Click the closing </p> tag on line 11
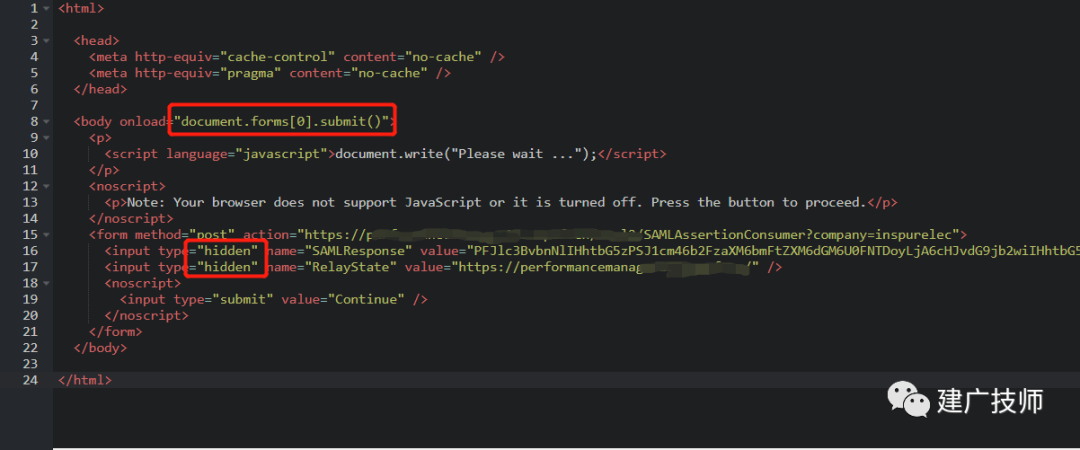 (104, 170)
